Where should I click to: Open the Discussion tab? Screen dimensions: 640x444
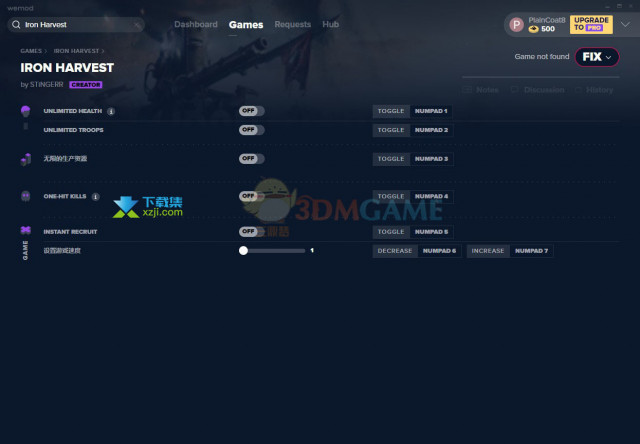pos(538,90)
